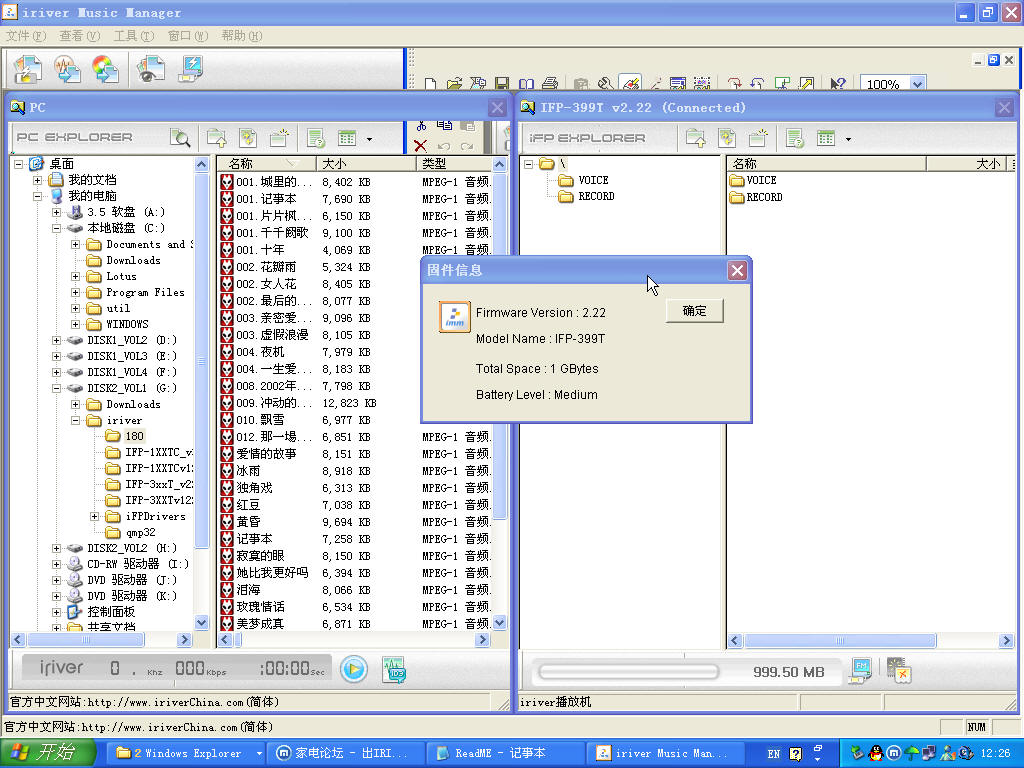The width and height of the screenshot is (1024, 768).
Task: Expand DISK1_VOL2 (D:) drive node
Action: coord(56,340)
